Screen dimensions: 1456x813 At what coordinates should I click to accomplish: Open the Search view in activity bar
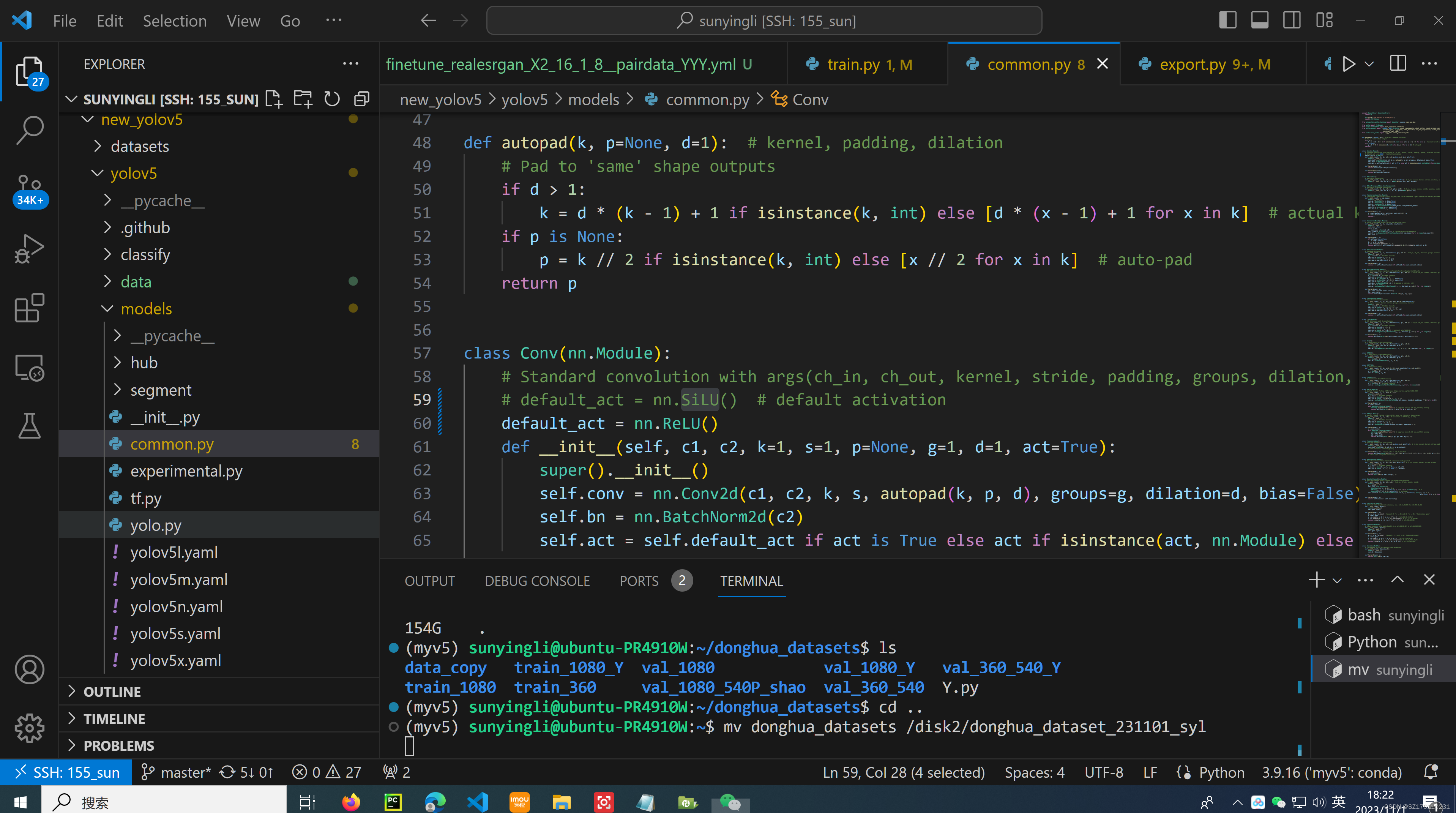click(29, 130)
